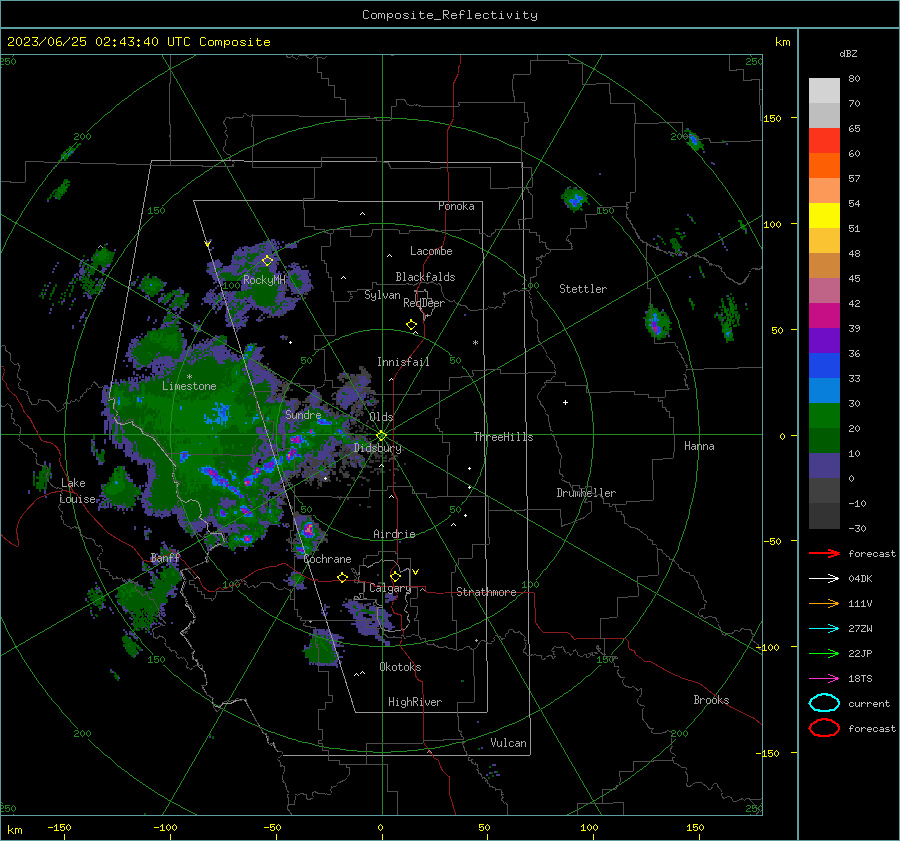This screenshot has width=900, height=841.
Task: Select the 39 dBZ magenta color swatch
Action: click(x=824, y=315)
